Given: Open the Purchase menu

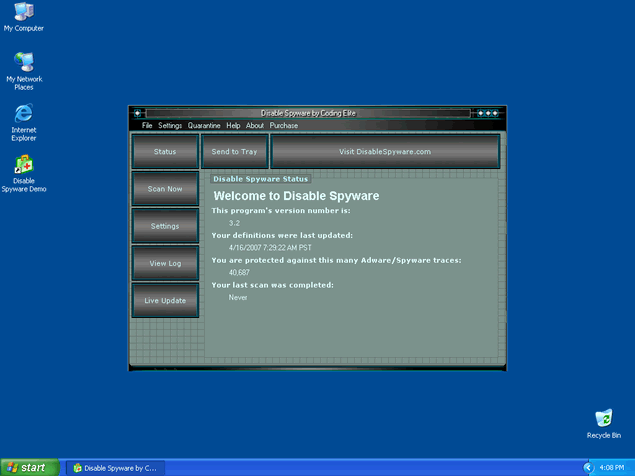Looking at the screenshot, I should [x=284, y=126].
